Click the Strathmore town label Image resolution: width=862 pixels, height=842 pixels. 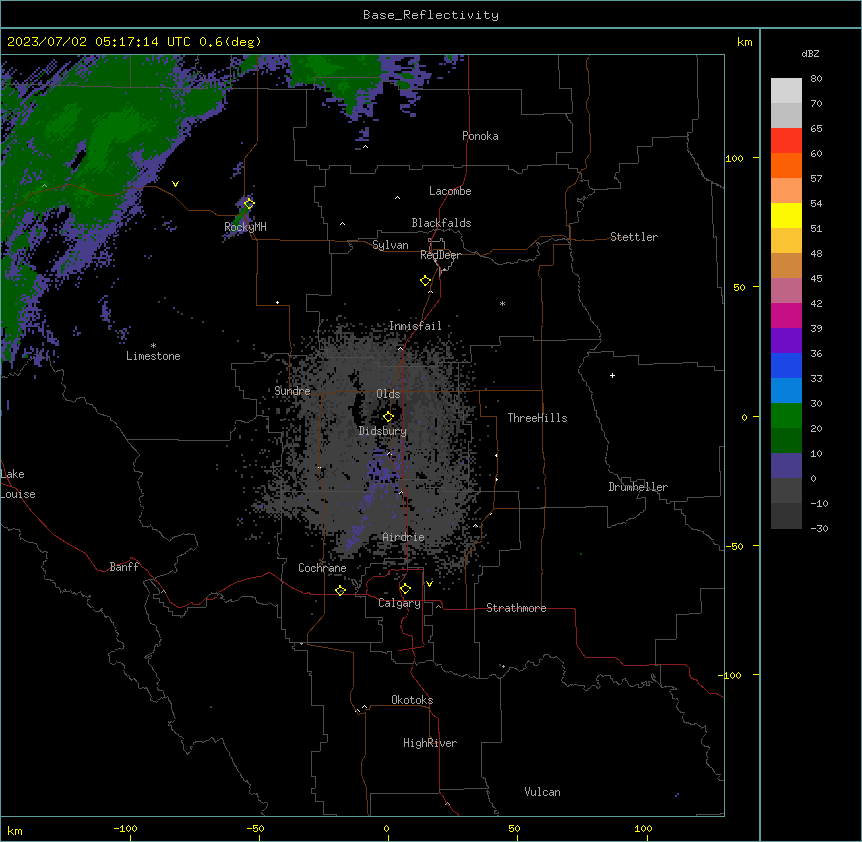click(x=516, y=608)
